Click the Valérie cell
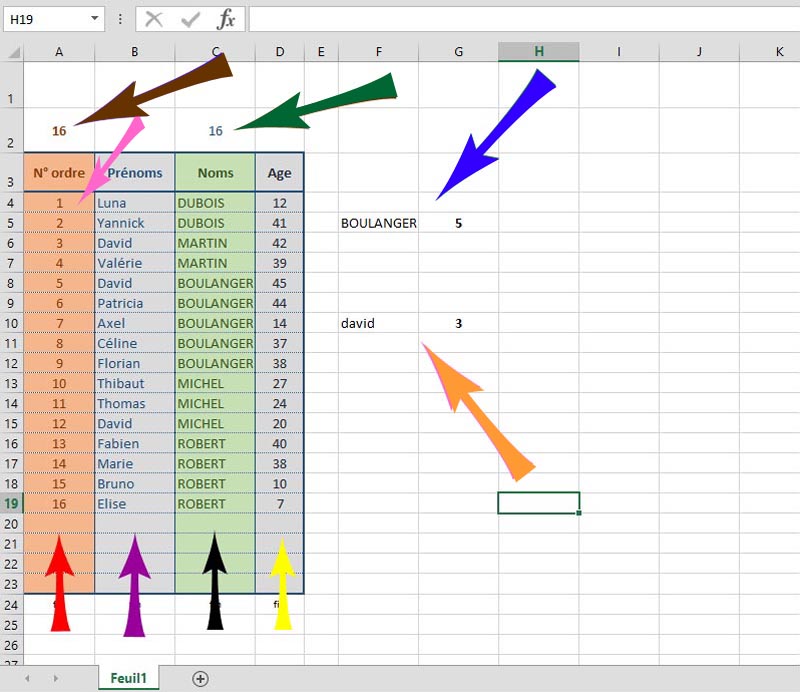The image size is (800, 692). tap(135, 263)
